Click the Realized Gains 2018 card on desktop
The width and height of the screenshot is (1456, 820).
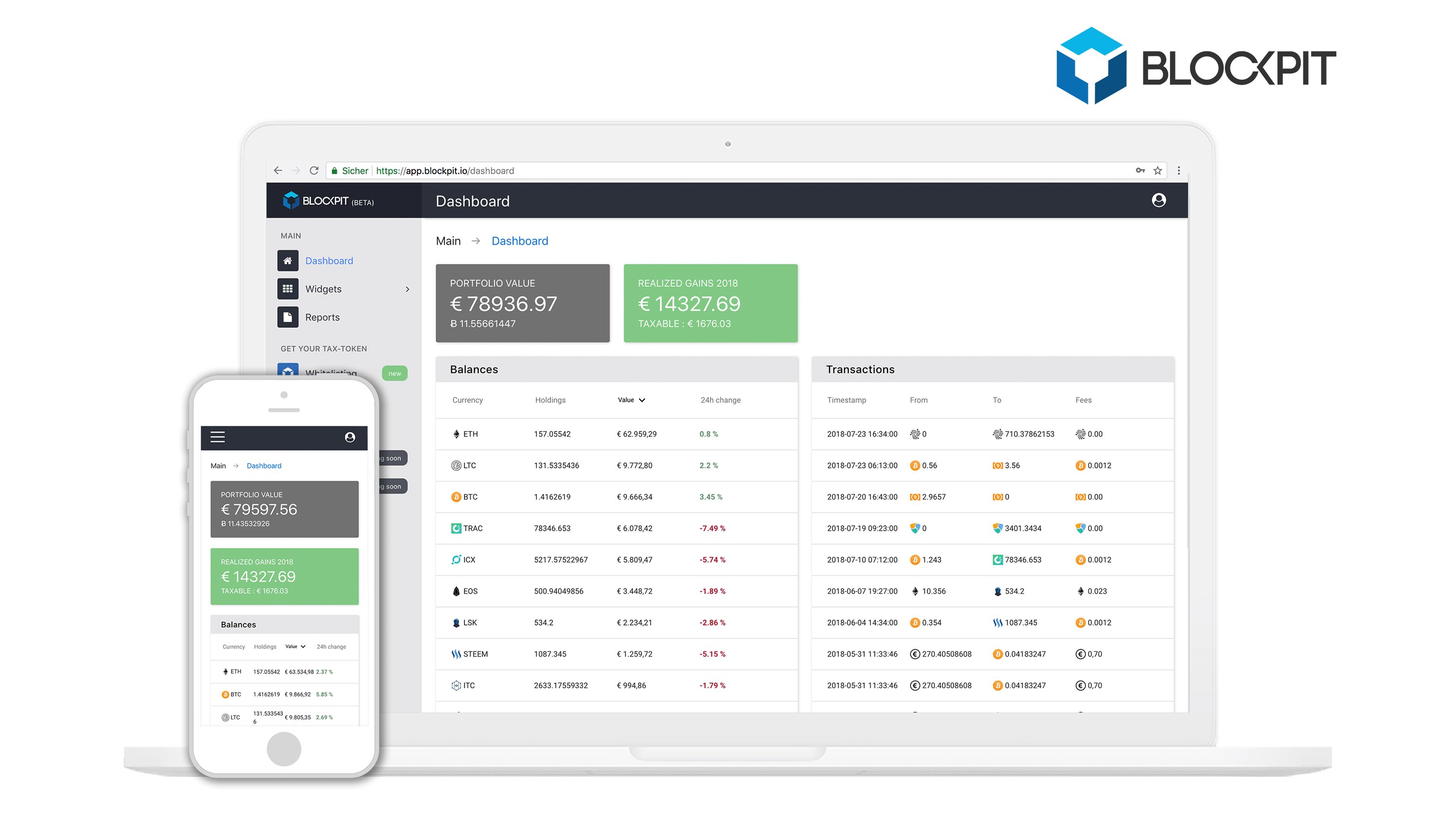[x=710, y=303]
